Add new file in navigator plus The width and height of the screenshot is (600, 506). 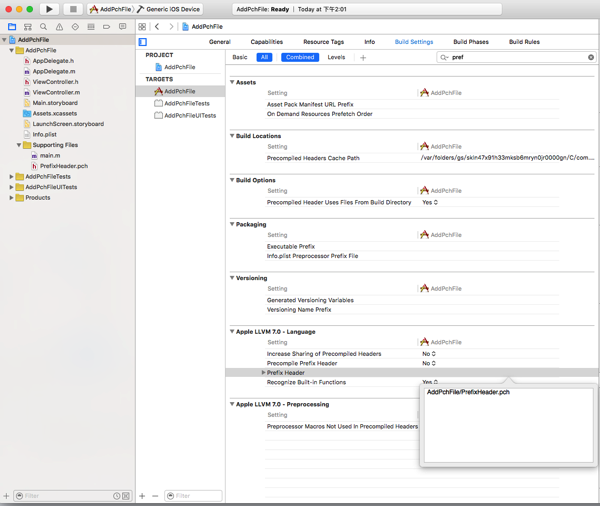(6, 496)
